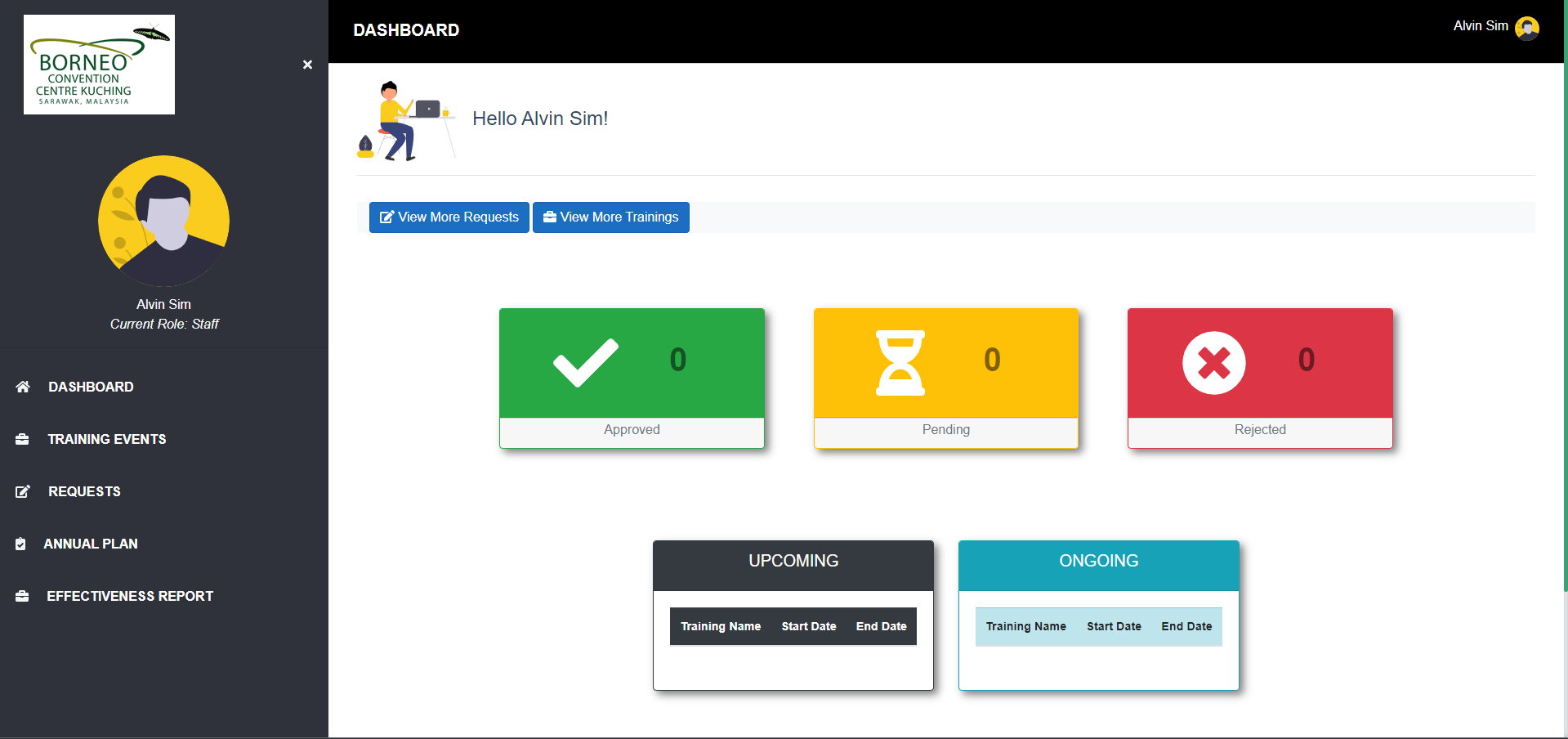Click the large sidebar profile avatar
The image size is (1568, 739).
163,221
